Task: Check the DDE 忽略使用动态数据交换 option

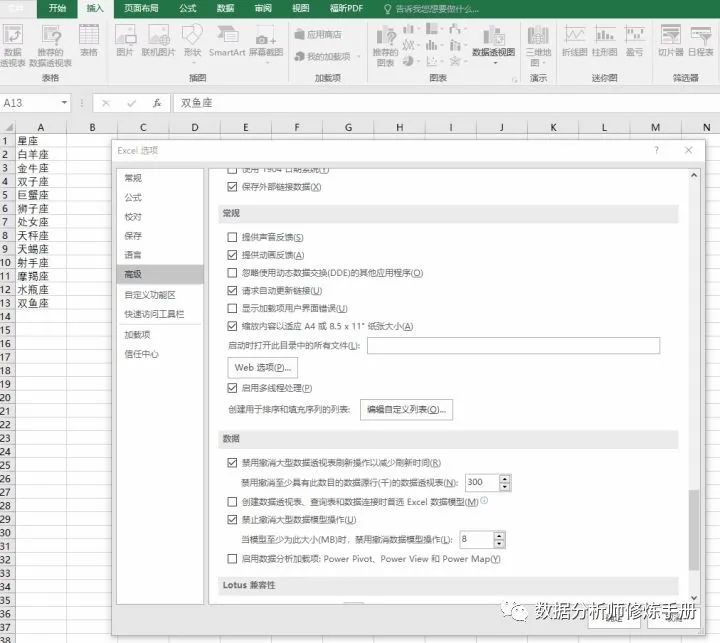Action: click(x=232, y=273)
